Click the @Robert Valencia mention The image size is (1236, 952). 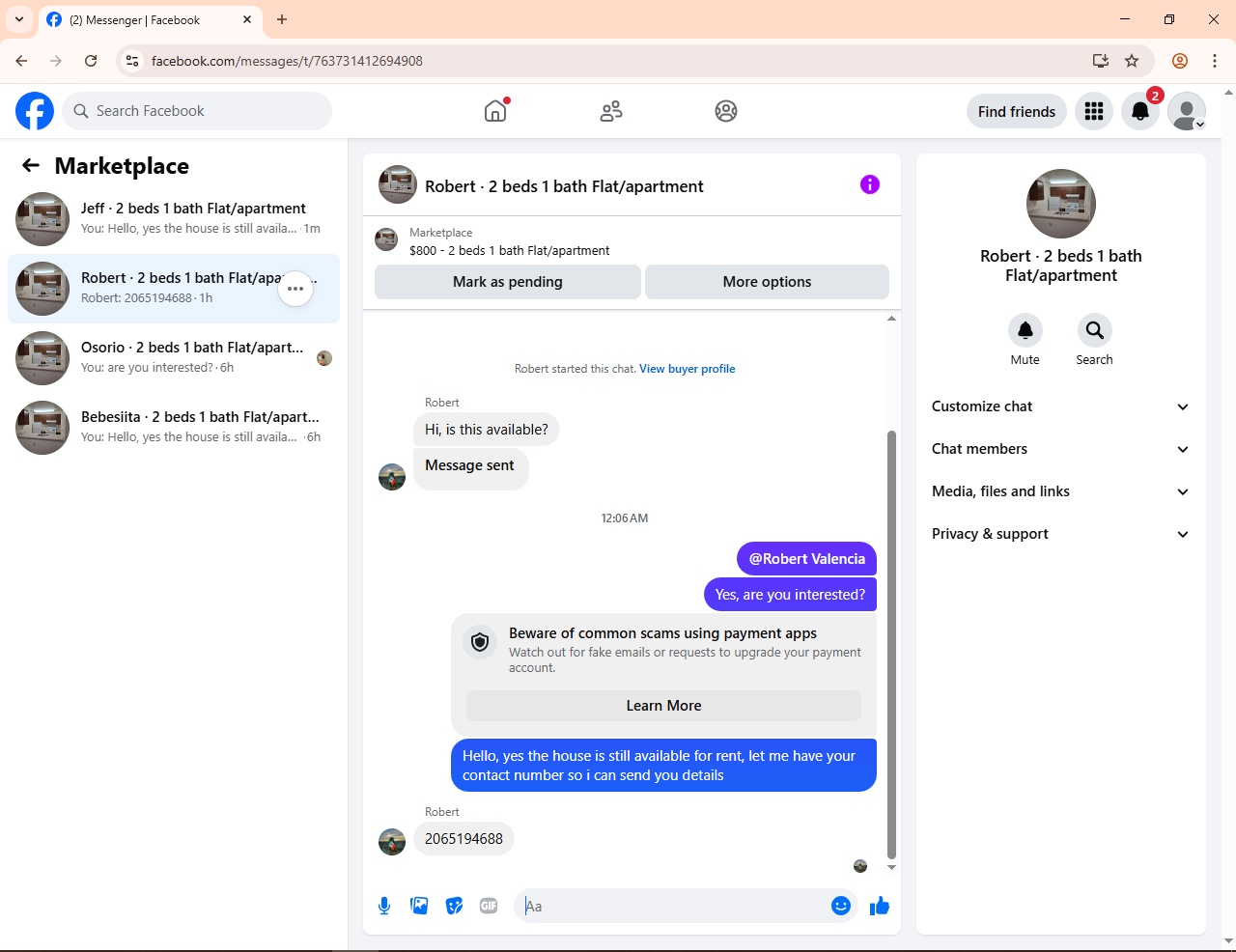pos(807,559)
